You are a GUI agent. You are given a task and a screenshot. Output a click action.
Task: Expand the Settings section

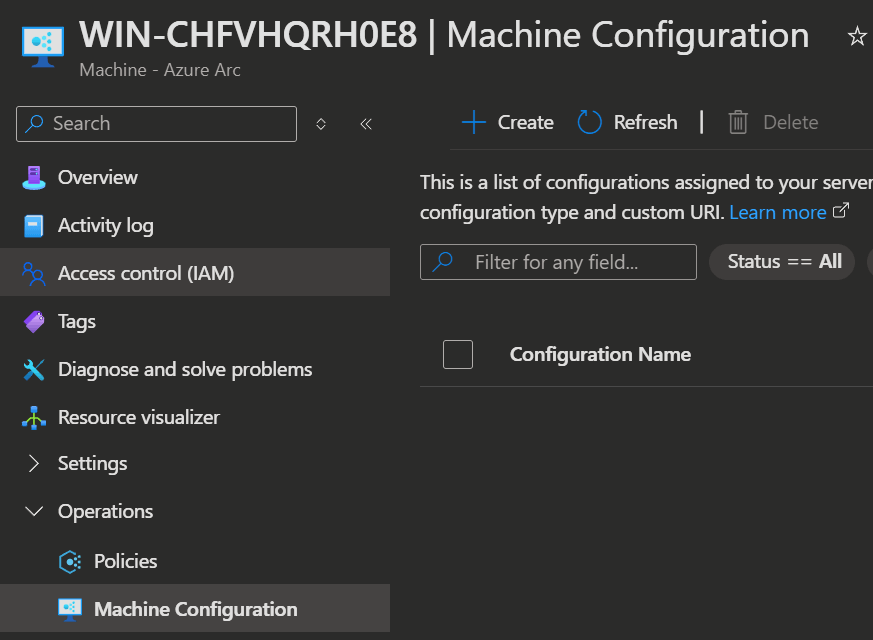[x=34, y=464]
